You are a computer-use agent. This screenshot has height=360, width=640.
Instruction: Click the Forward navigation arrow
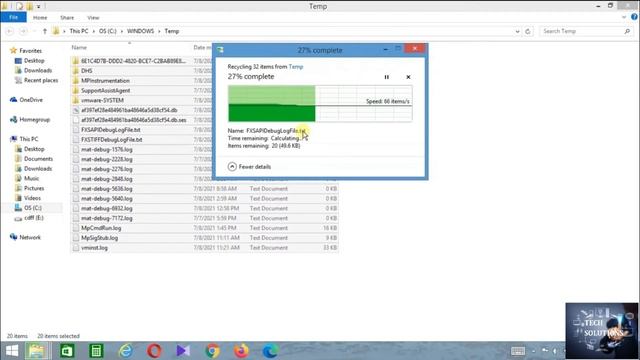pyautogui.click(x=23, y=31)
